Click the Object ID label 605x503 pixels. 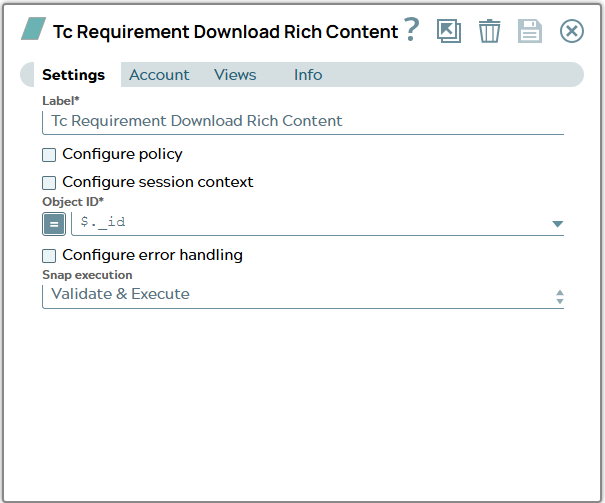click(73, 202)
